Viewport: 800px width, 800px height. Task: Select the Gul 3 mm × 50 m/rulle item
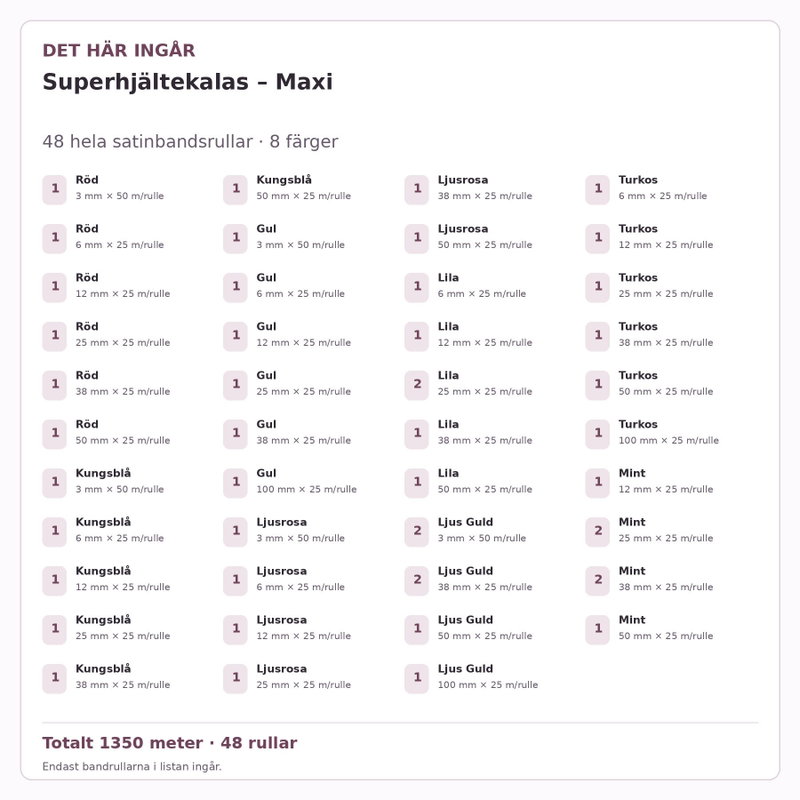click(x=284, y=238)
